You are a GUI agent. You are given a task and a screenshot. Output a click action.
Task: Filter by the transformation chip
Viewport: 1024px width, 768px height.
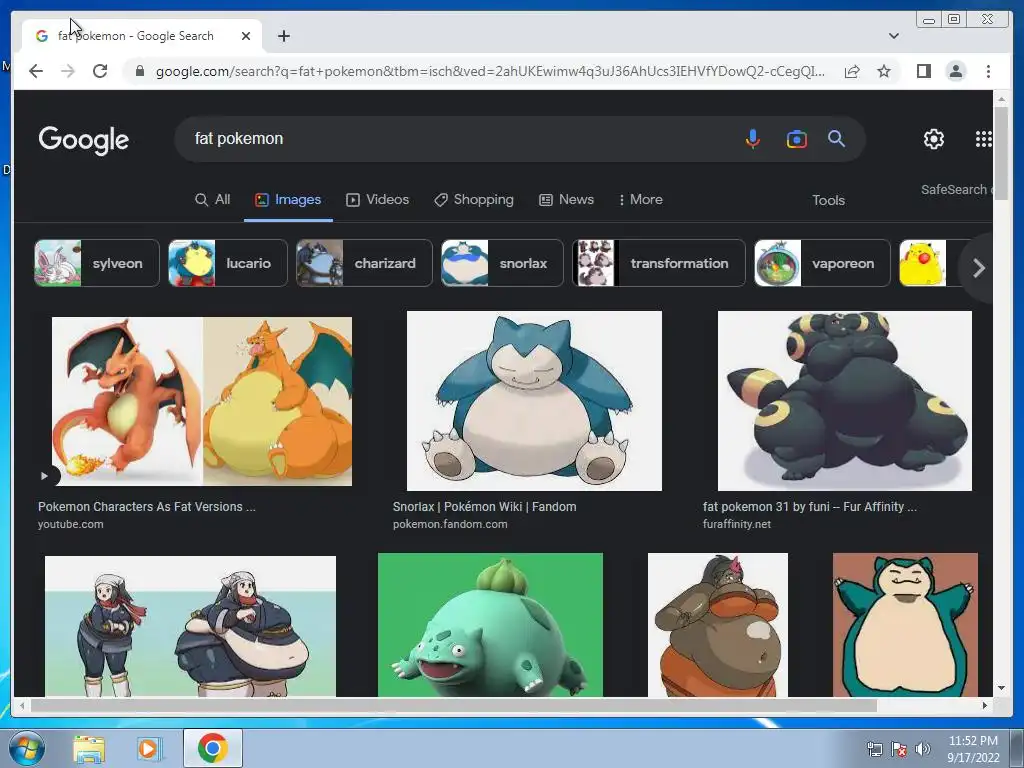[x=659, y=263]
